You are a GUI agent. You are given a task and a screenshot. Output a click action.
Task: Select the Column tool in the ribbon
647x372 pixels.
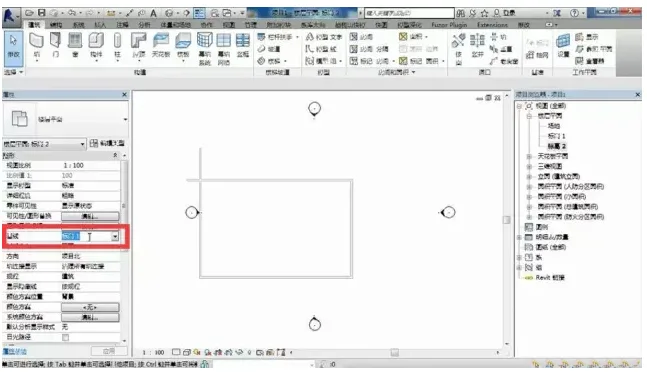coord(117,46)
